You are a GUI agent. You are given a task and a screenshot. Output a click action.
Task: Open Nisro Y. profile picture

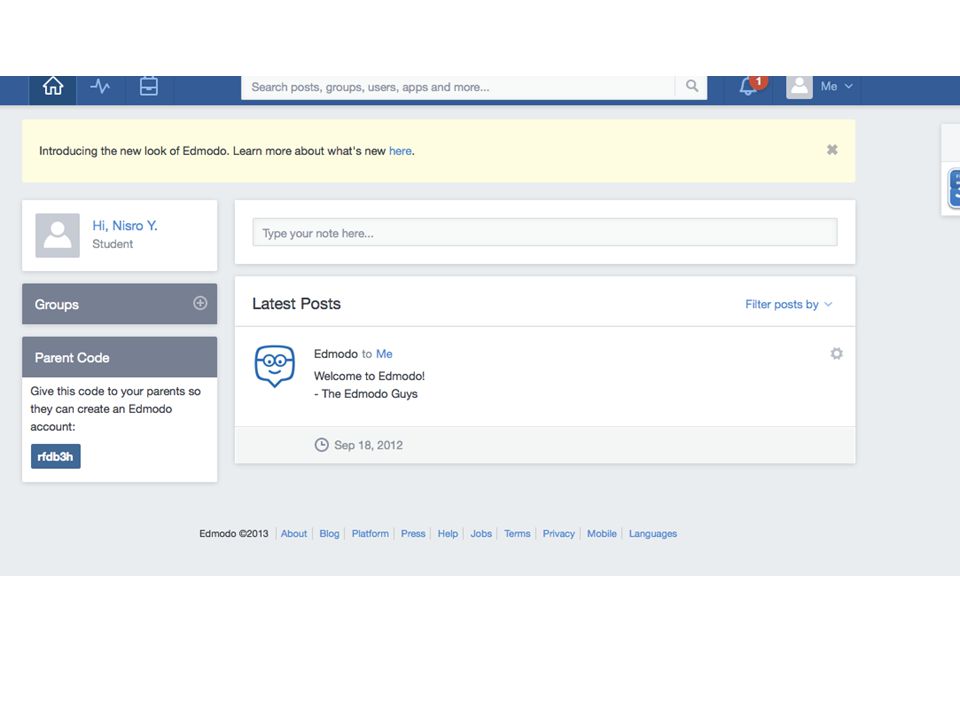tap(58, 235)
